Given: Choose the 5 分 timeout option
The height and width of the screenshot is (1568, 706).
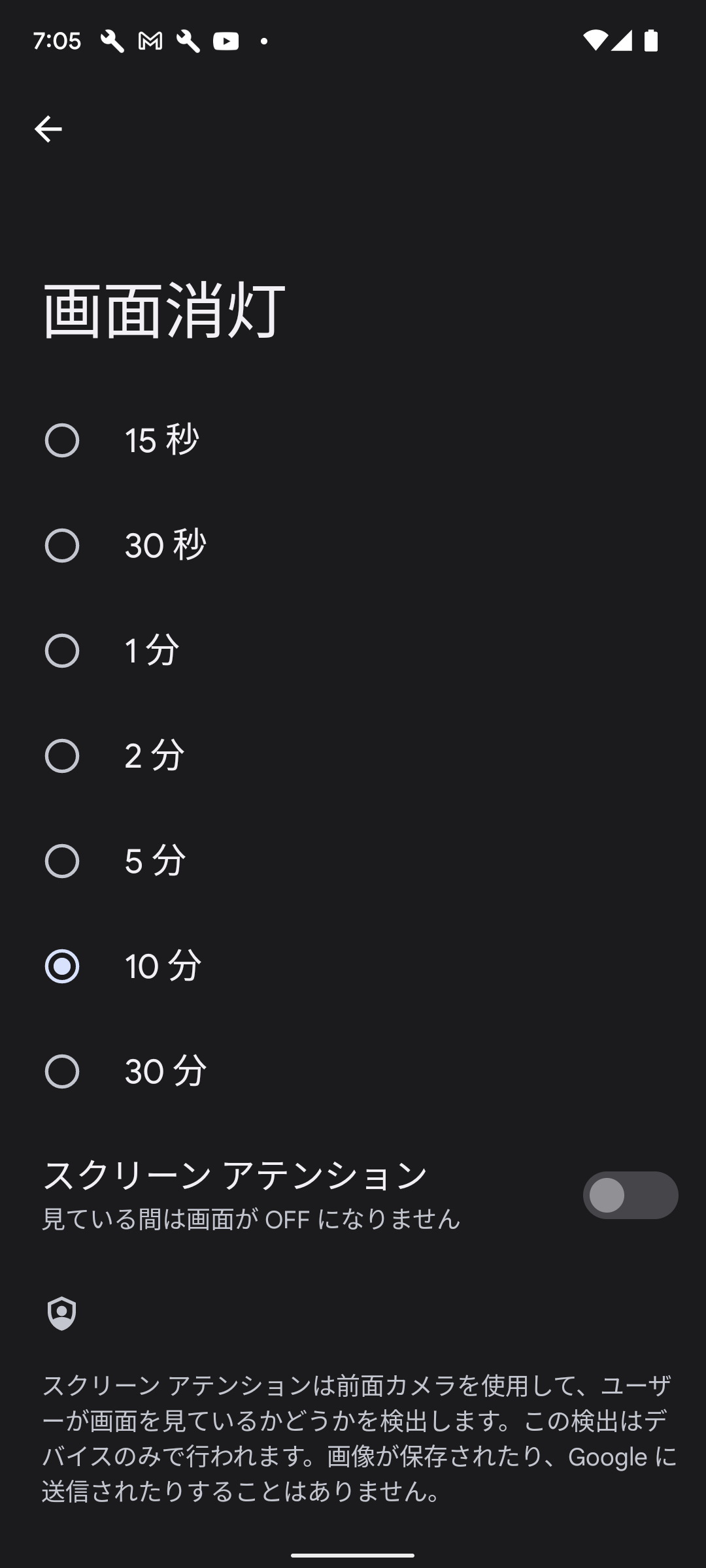Looking at the screenshot, I should coord(62,861).
